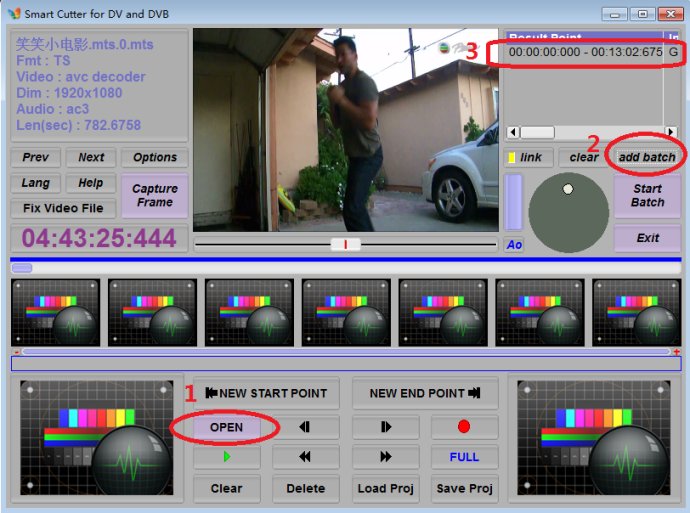The height and width of the screenshot is (513, 690).
Task: Select the fifth filmstrip thumbnail
Action: 443,312
